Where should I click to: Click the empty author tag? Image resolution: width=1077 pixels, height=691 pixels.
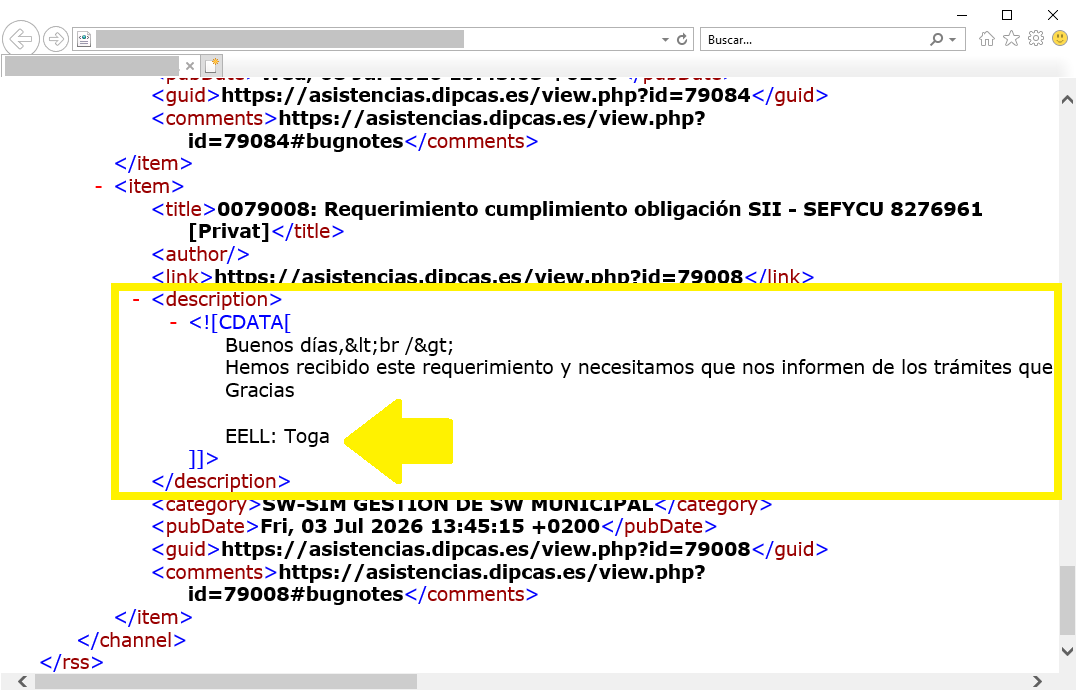[x=201, y=254]
